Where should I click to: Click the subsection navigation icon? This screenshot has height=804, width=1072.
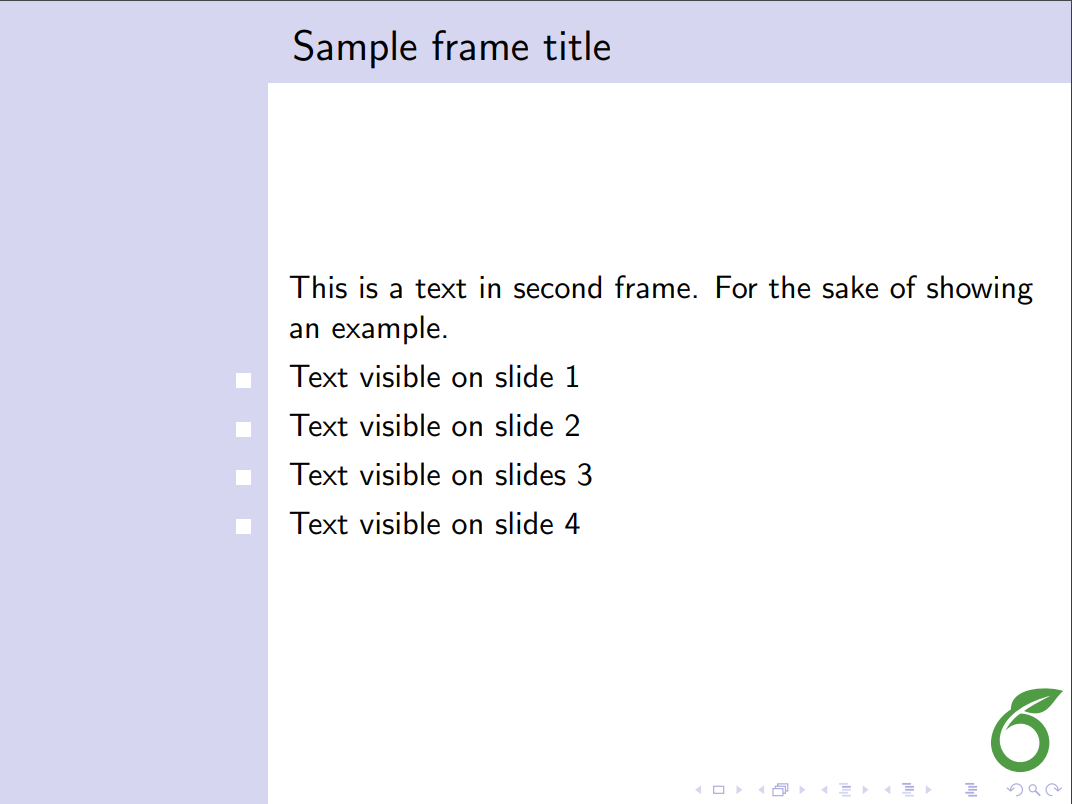click(x=843, y=790)
